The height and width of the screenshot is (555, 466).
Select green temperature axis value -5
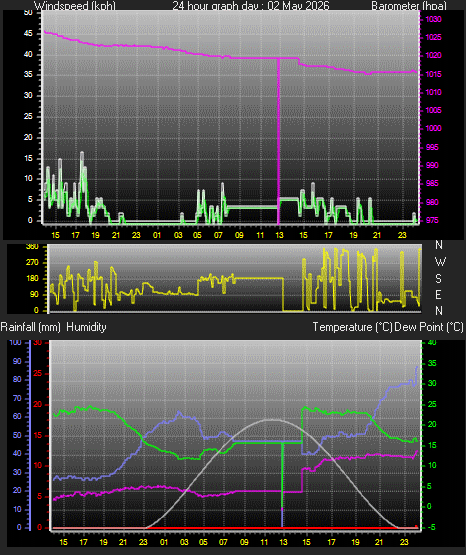pyautogui.click(x=431, y=528)
